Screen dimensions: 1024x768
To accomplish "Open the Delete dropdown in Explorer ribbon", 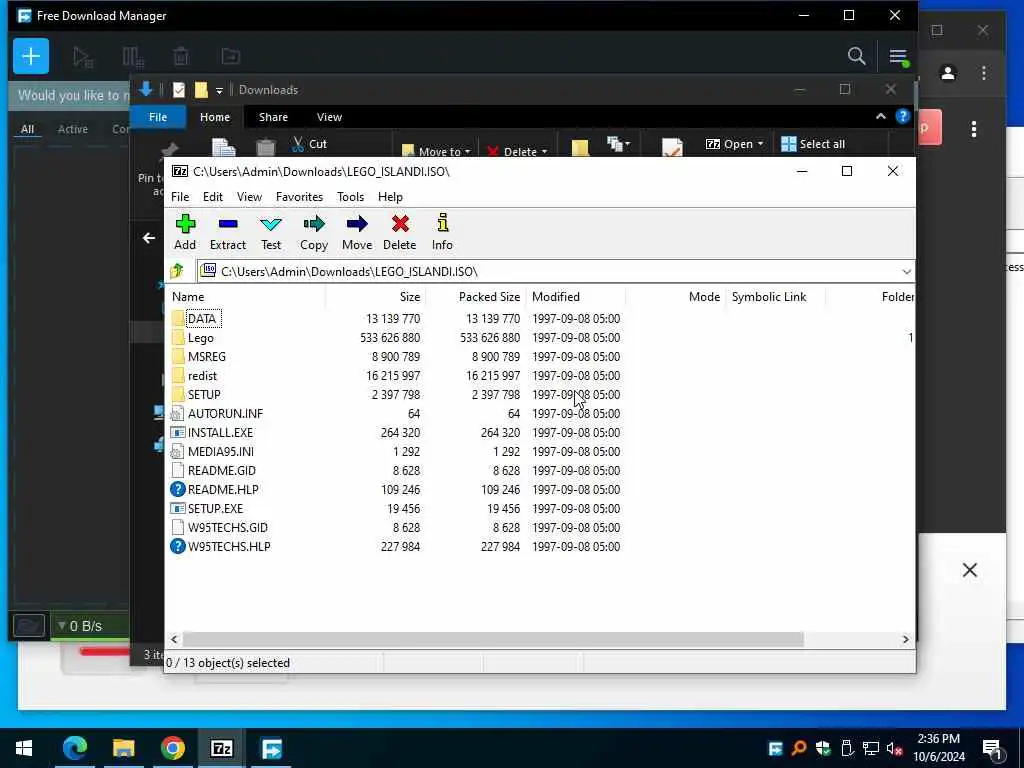I will tap(517, 151).
